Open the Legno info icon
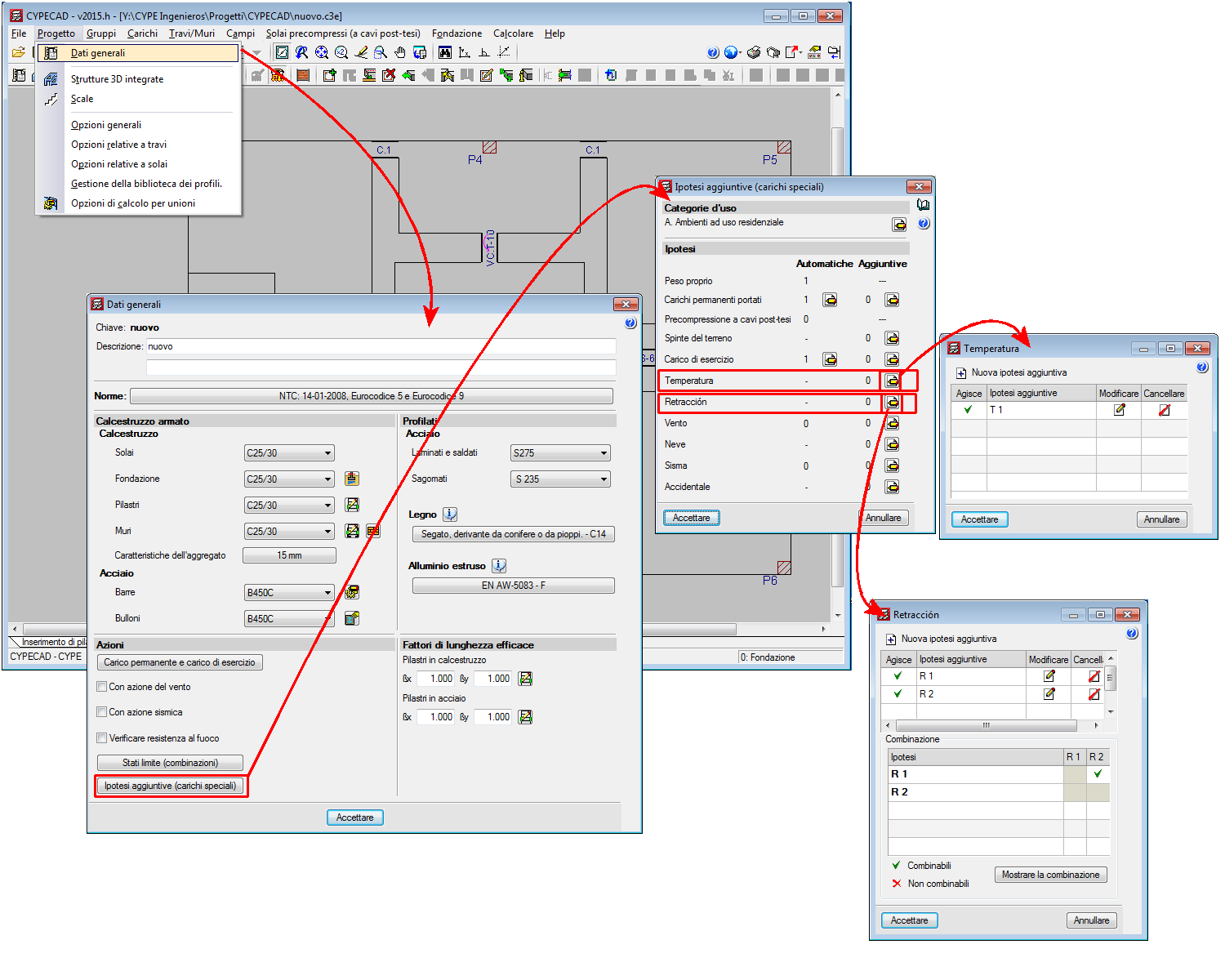 (x=450, y=514)
